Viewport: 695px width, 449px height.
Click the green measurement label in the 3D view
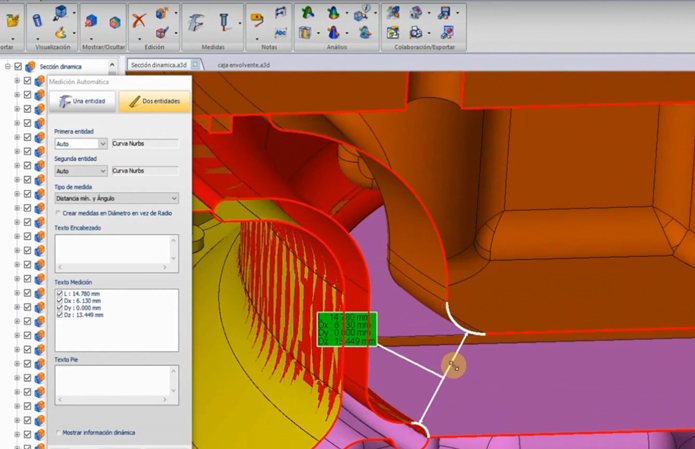point(347,330)
